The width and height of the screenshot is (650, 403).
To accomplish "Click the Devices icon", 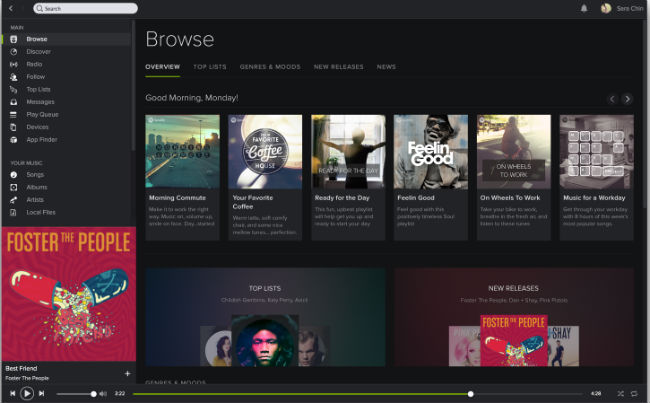I will coord(14,127).
